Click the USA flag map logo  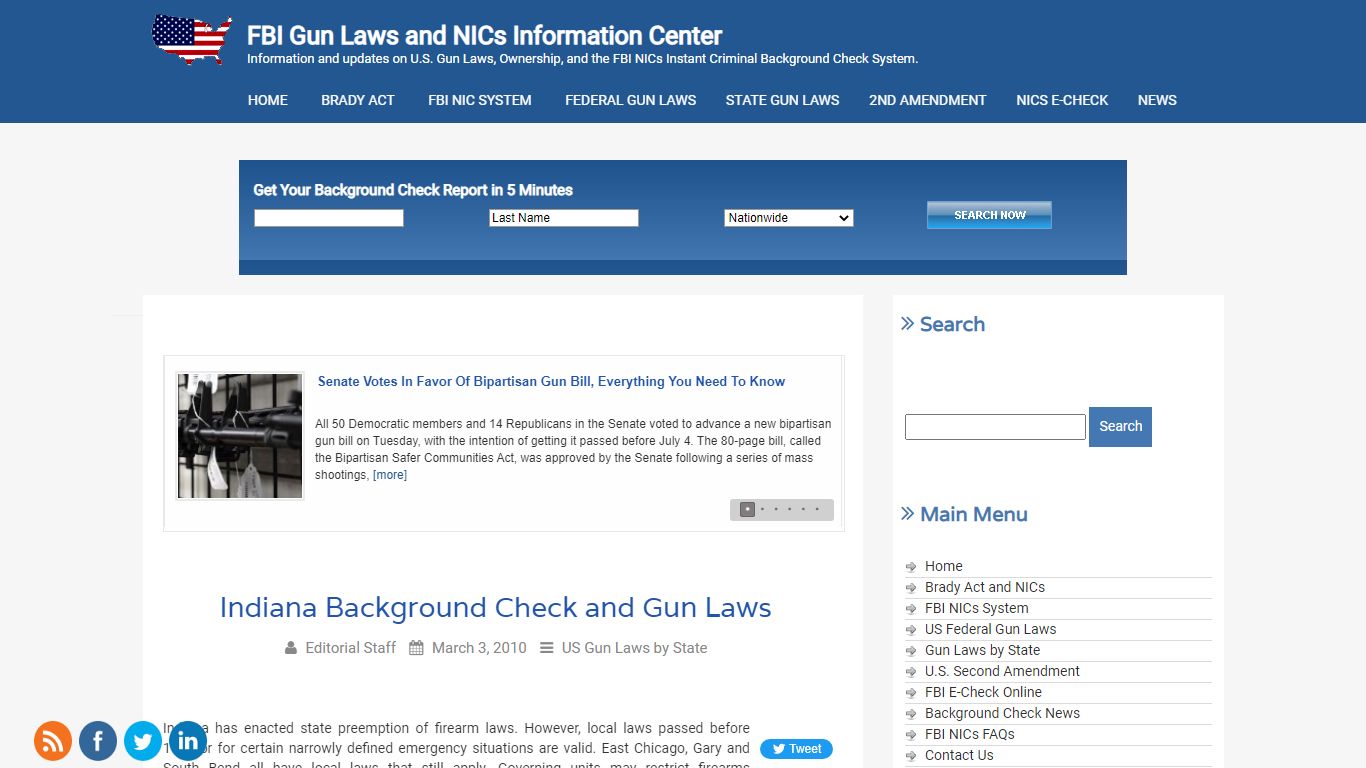coord(192,40)
